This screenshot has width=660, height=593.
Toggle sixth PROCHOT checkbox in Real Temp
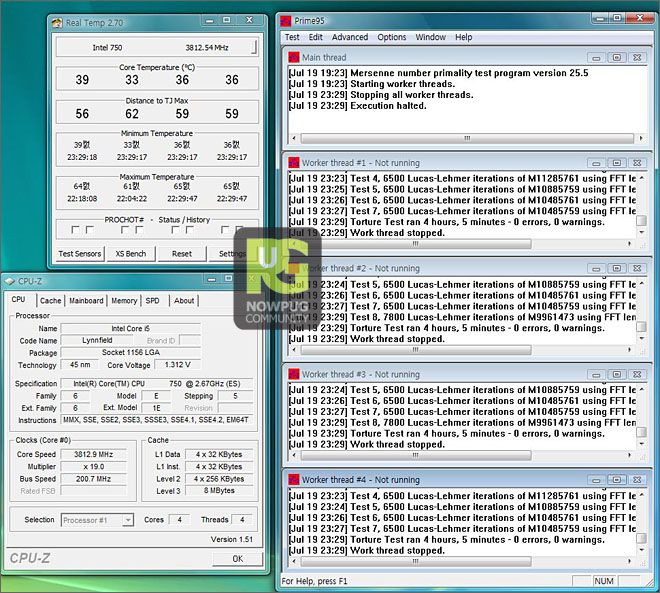coord(190,230)
